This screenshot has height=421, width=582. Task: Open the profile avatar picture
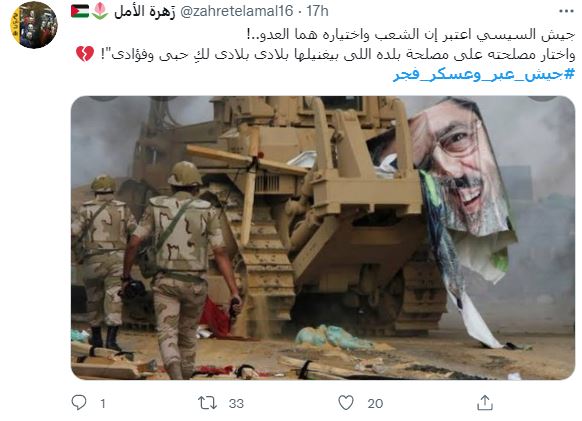point(34,25)
